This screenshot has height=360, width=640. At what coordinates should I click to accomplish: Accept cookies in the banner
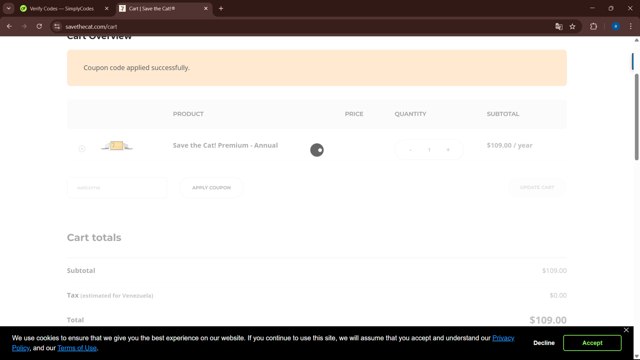[x=592, y=343]
